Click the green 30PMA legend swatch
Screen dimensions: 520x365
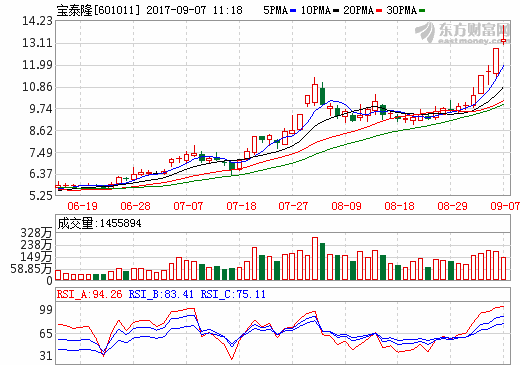click(422, 11)
